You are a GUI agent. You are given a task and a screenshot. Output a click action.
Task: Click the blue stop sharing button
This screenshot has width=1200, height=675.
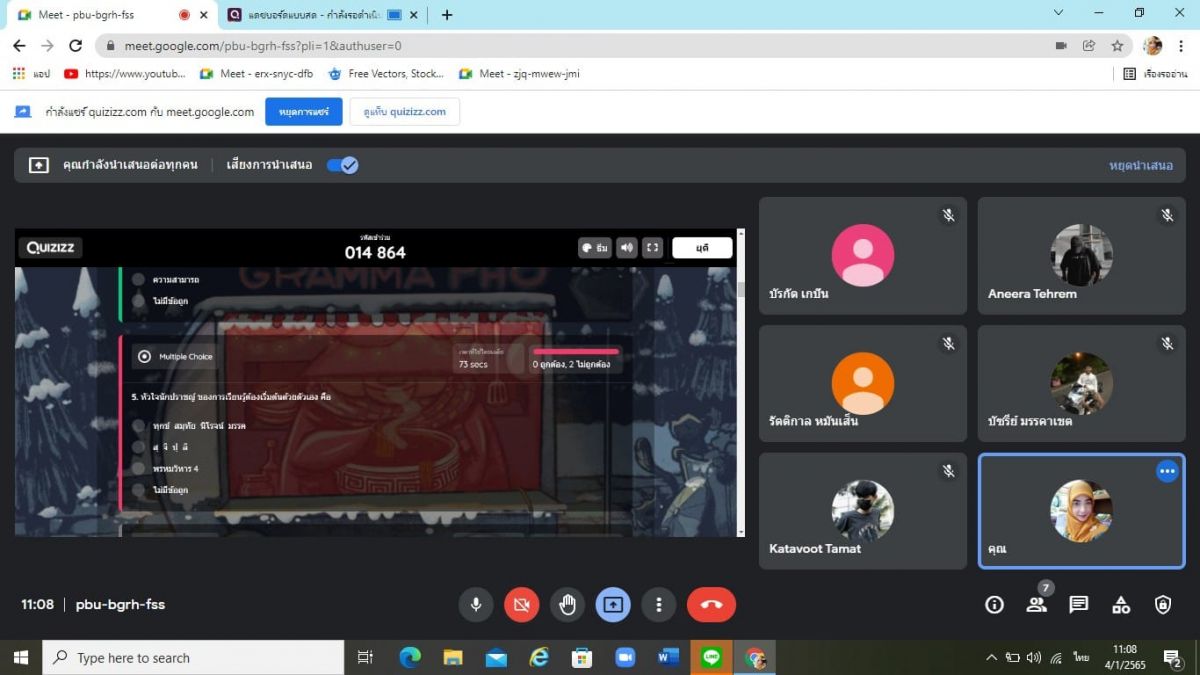click(x=303, y=112)
